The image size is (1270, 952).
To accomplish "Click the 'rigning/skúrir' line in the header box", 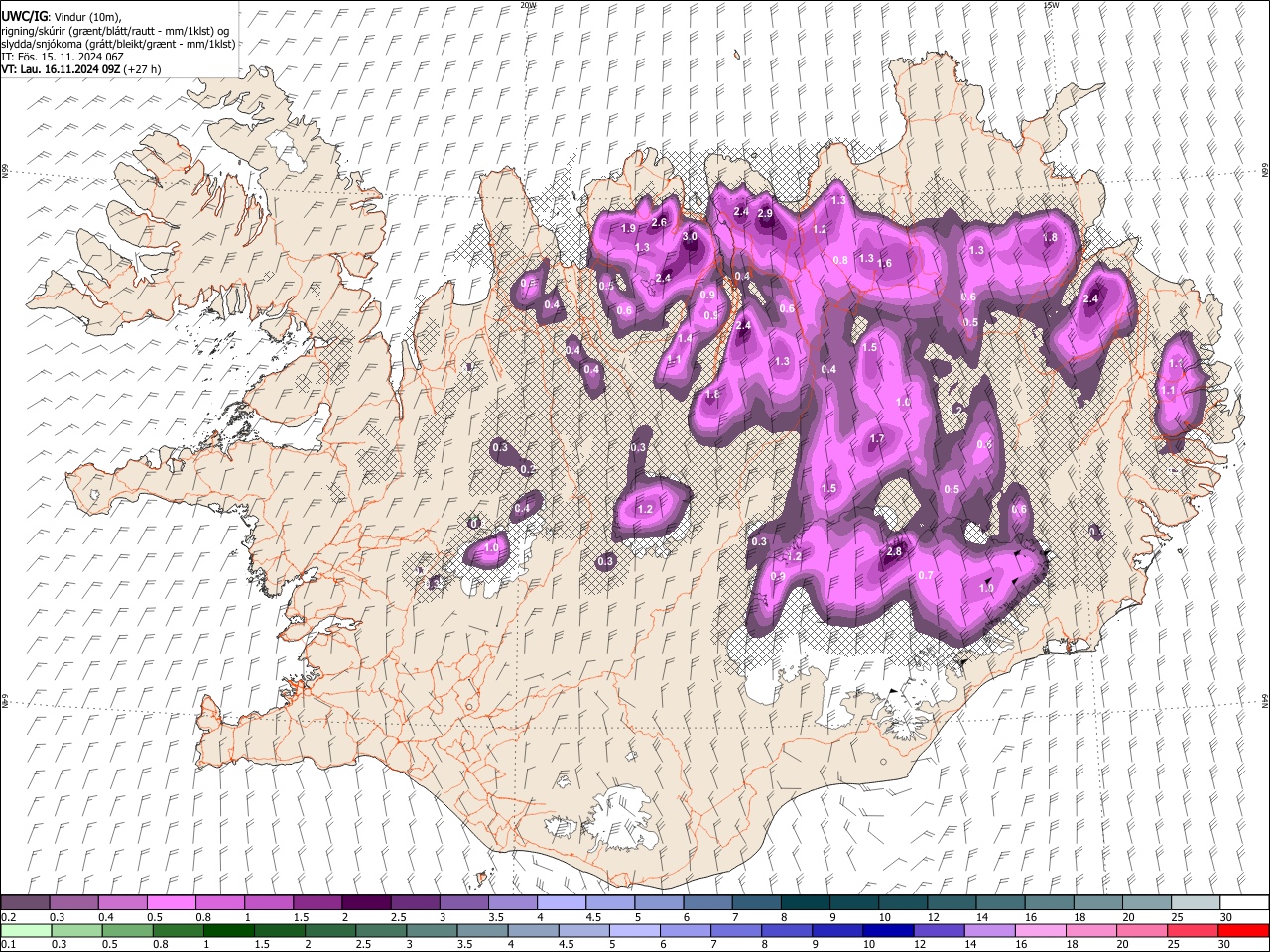I will [x=115, y=31].
